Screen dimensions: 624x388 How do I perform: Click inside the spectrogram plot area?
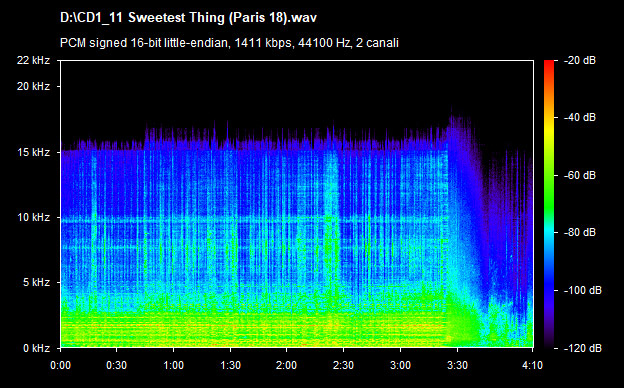[x=297, y=204]
